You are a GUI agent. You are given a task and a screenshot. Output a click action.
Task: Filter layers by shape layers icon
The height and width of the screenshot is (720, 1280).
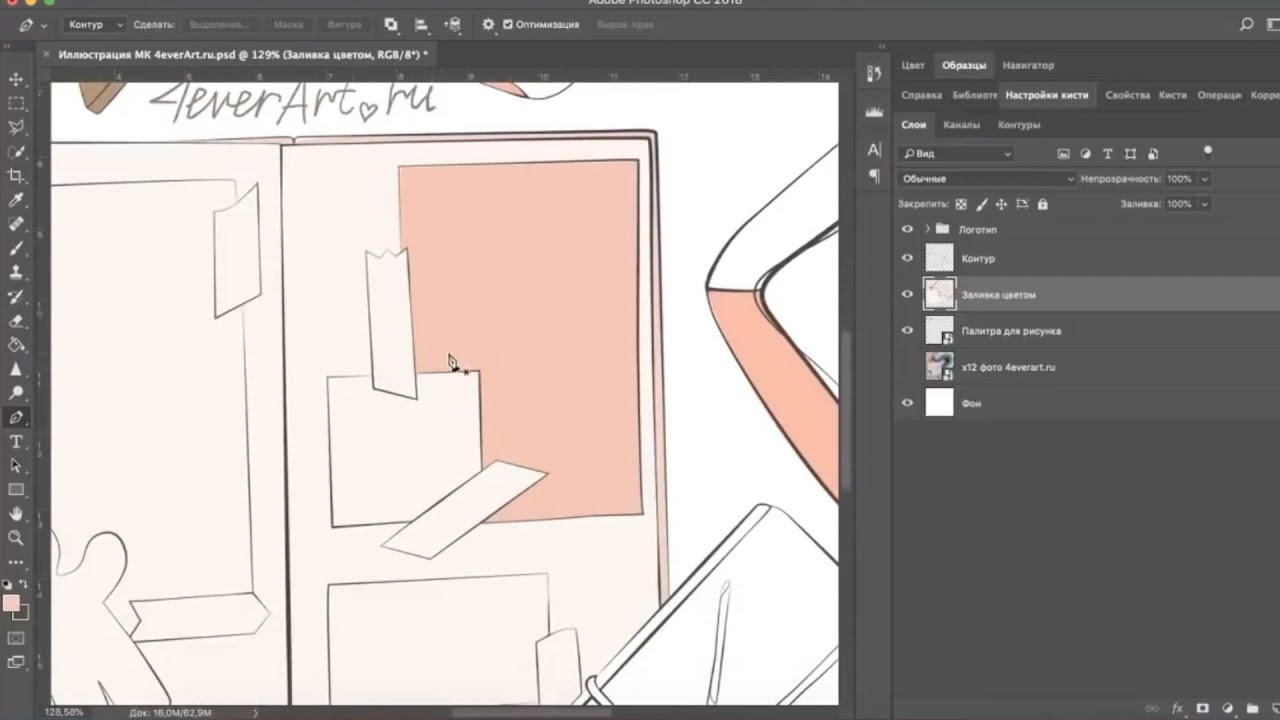pos(1130,154)
